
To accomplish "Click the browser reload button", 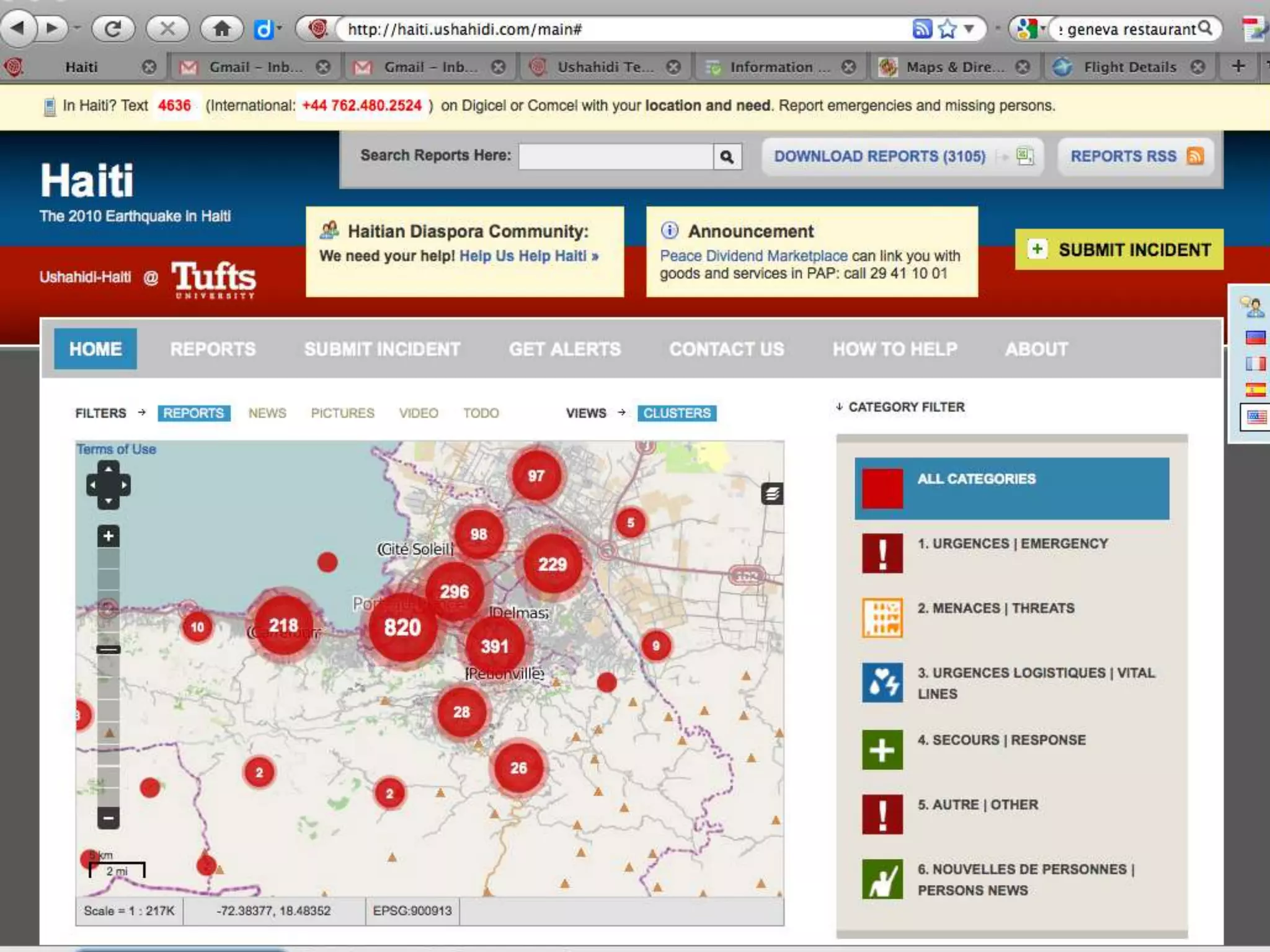I will (x=113, y=29).
